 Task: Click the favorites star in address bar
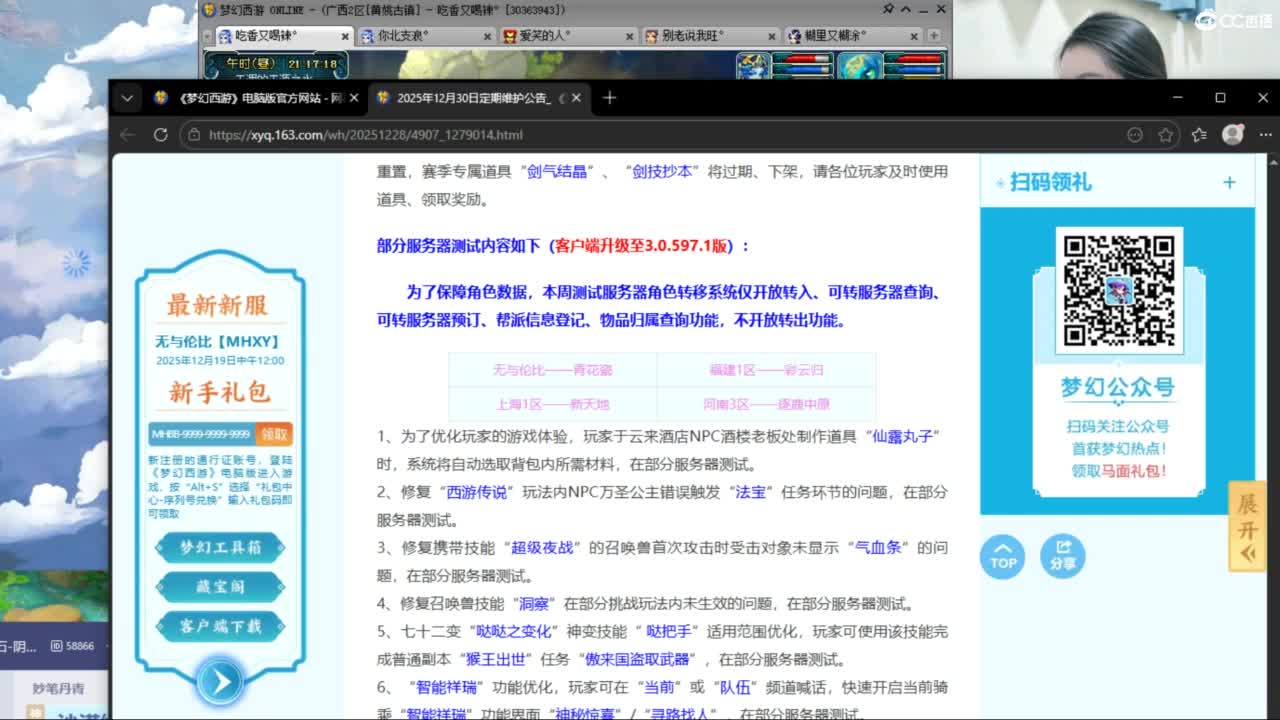pyautogui.click(x=1165, y=135)
